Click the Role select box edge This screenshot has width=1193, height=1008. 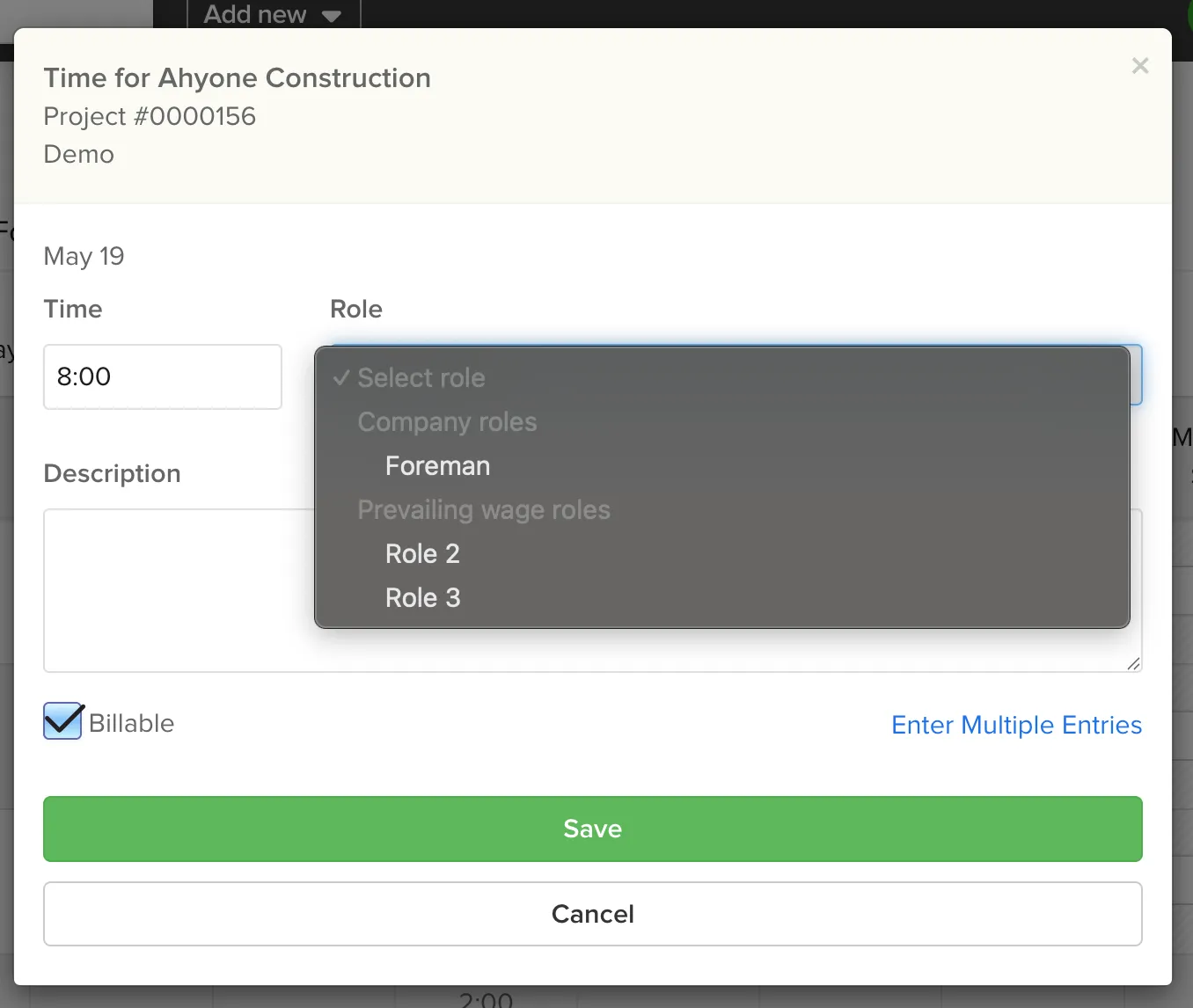pyautogui.click(x=1136, y=375)
